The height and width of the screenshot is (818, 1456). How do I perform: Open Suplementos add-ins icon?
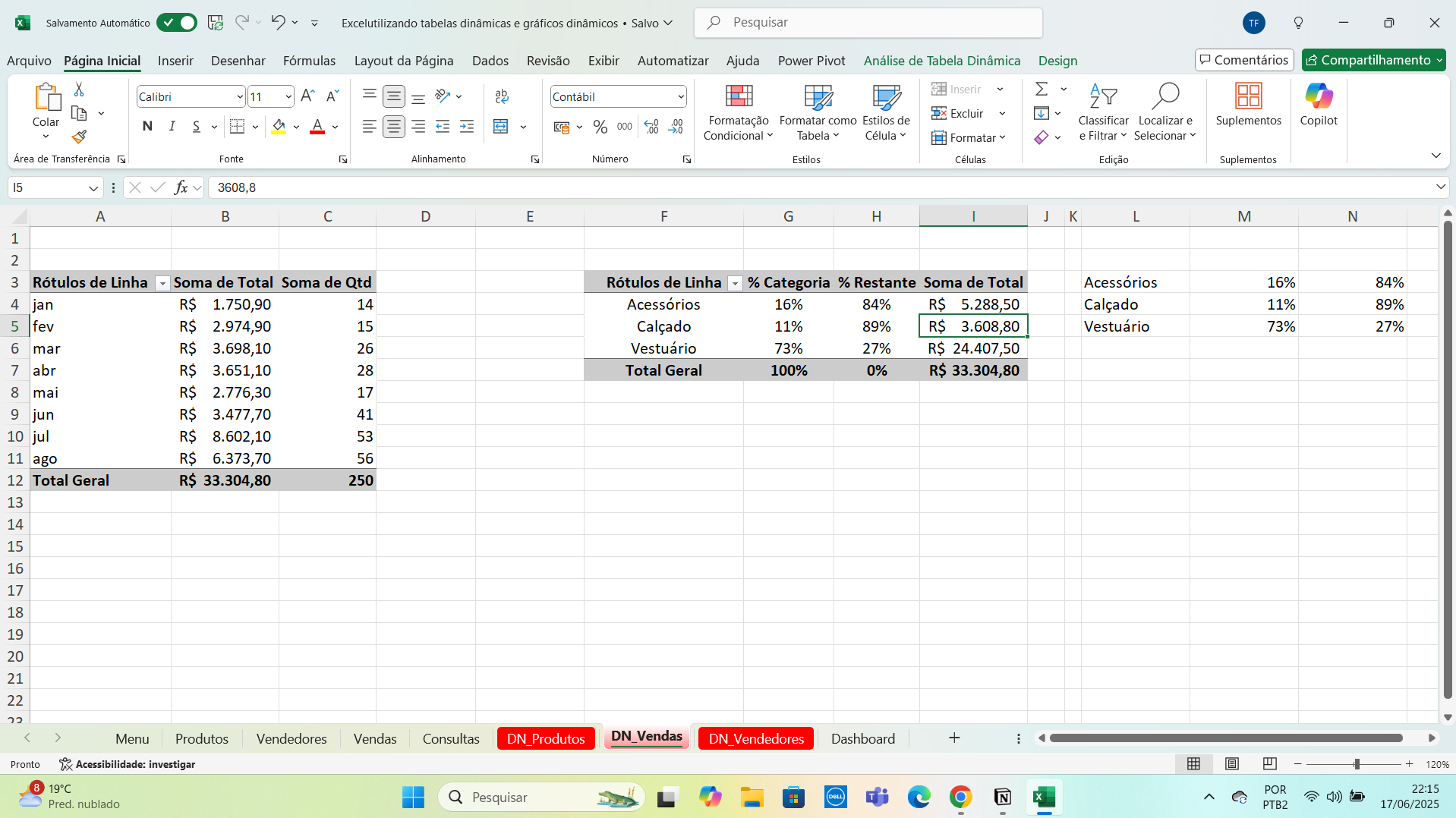(x=1248, y=105)
